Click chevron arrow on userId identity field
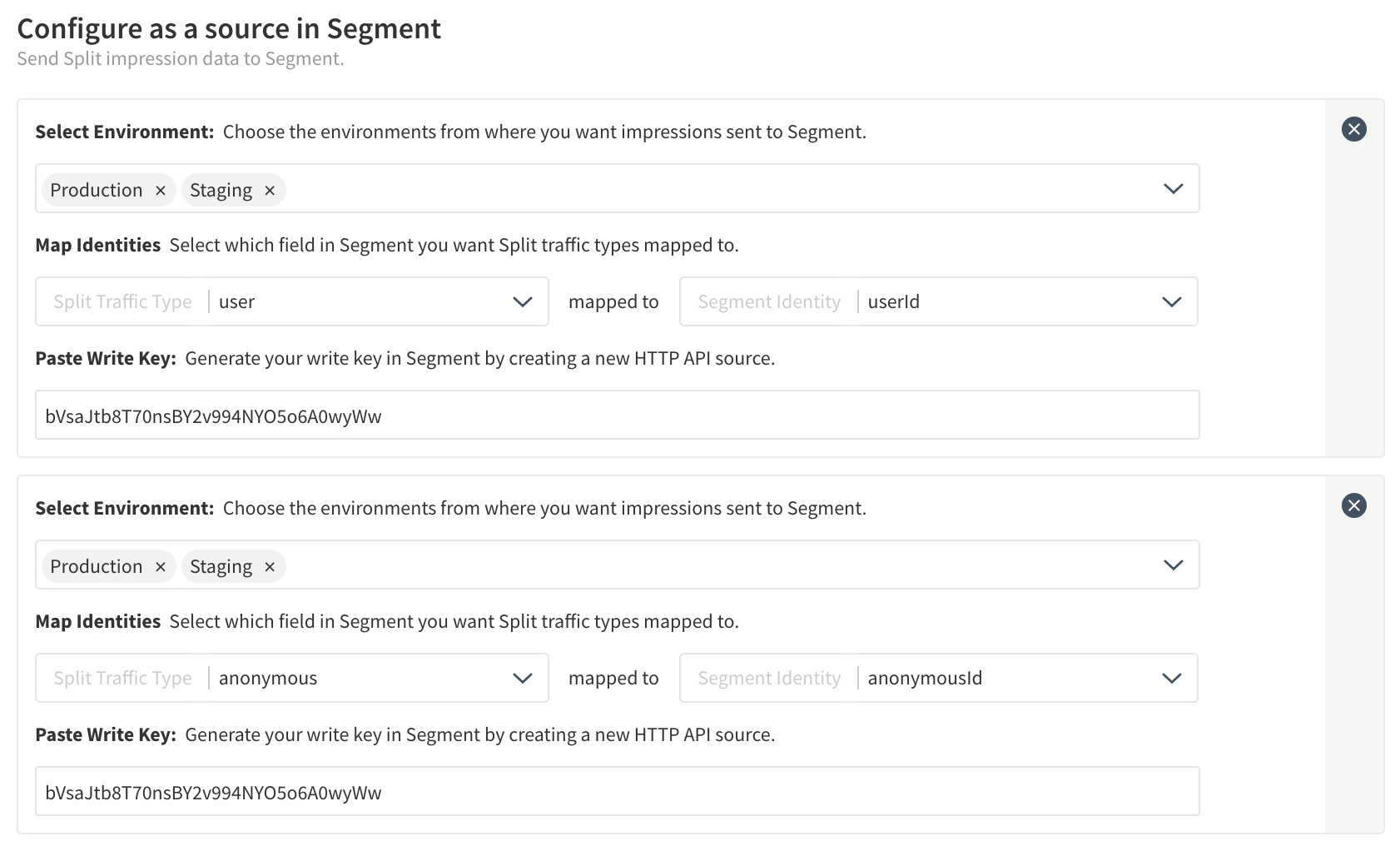The image size is (1400, 851). 1171,301
